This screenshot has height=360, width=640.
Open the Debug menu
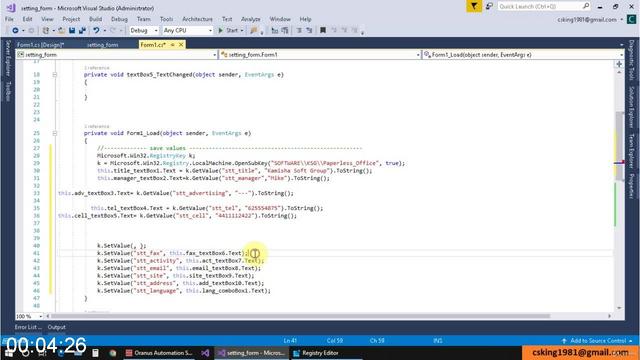tap(119, 19)
